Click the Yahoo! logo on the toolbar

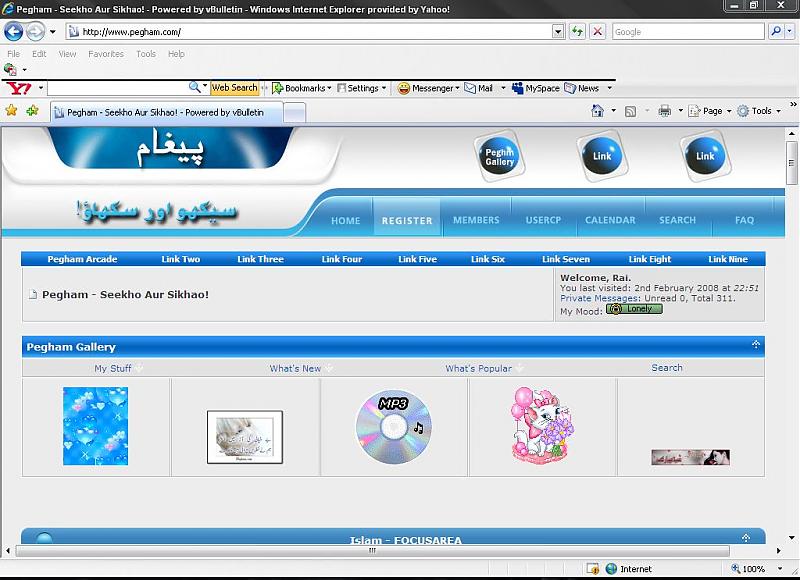click(x=19, y=88)
